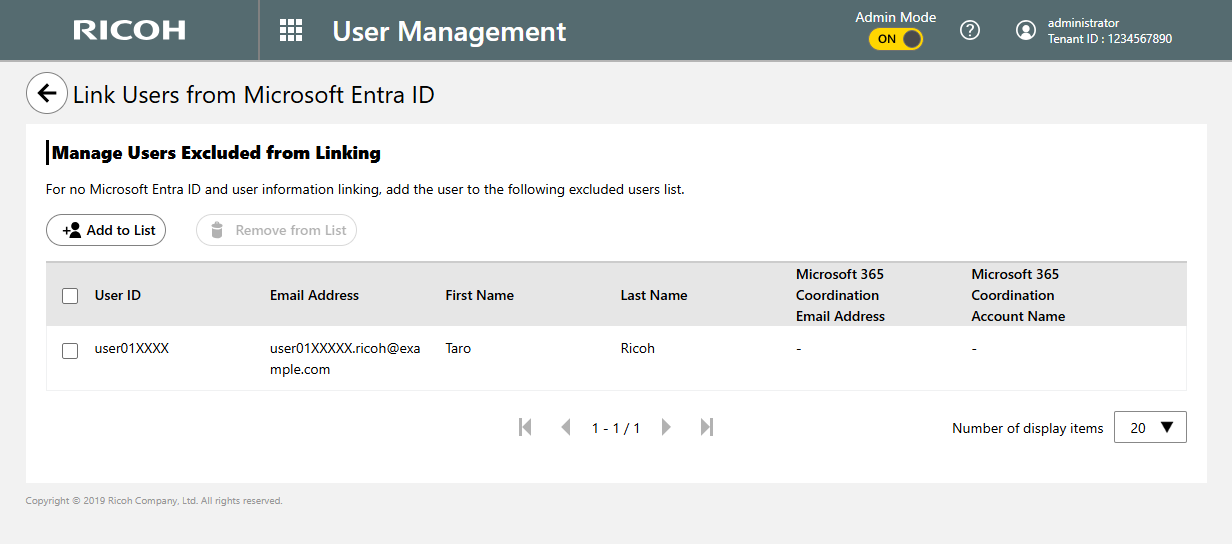Click the administrator profile avatar icon
Image resolution: width=1232 pixels, height=544 pixels.
point(1025,30)
